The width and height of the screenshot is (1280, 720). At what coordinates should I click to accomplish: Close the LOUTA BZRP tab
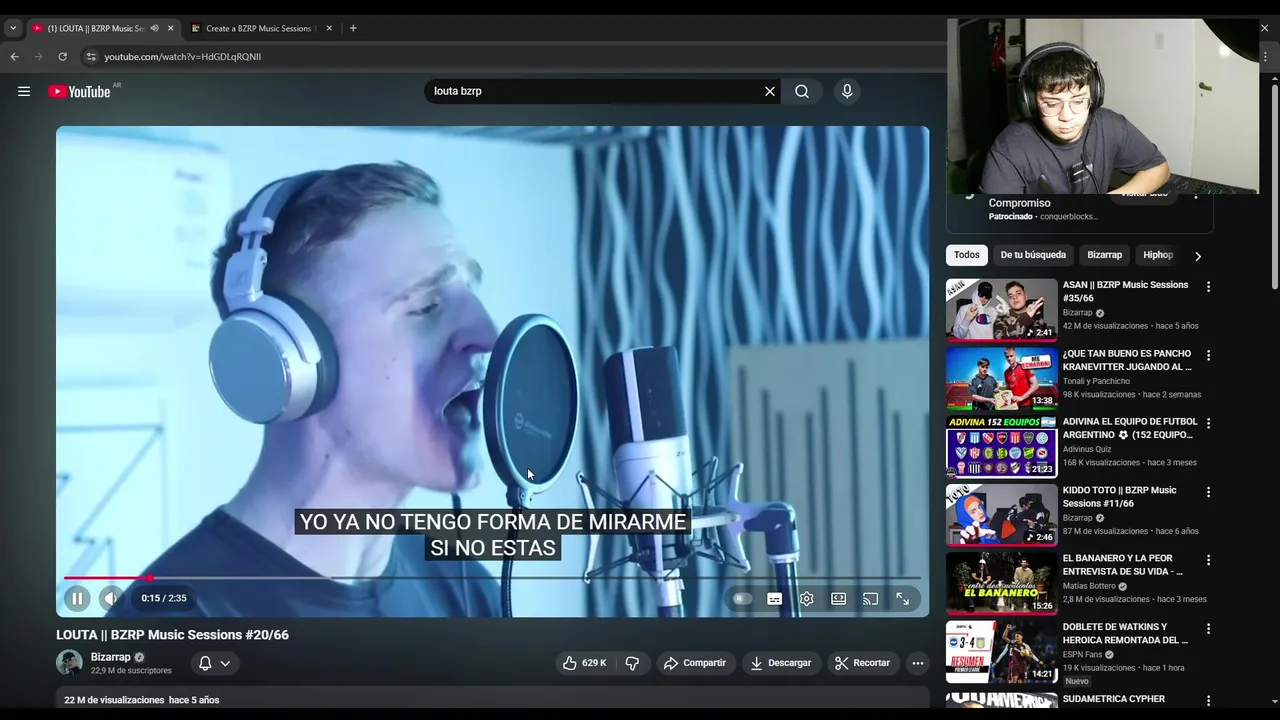170,28
